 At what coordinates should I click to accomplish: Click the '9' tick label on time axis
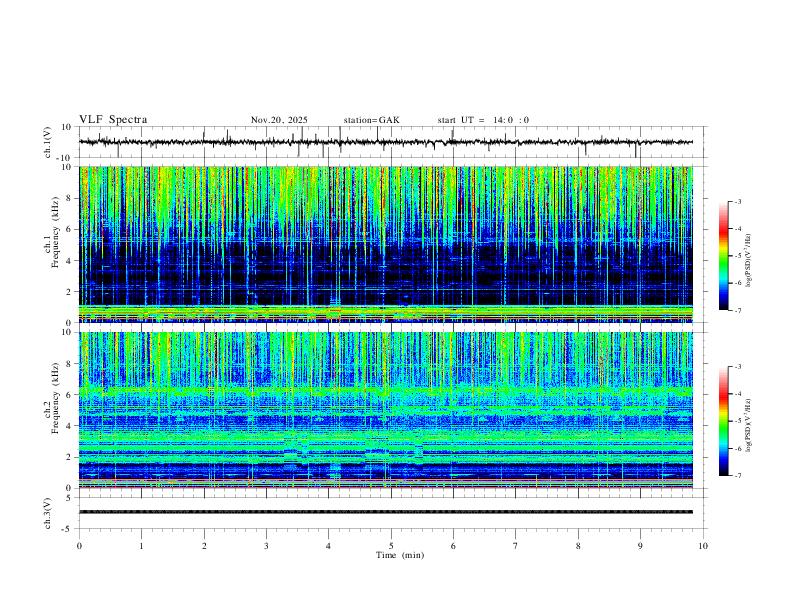tap(640, 546)
